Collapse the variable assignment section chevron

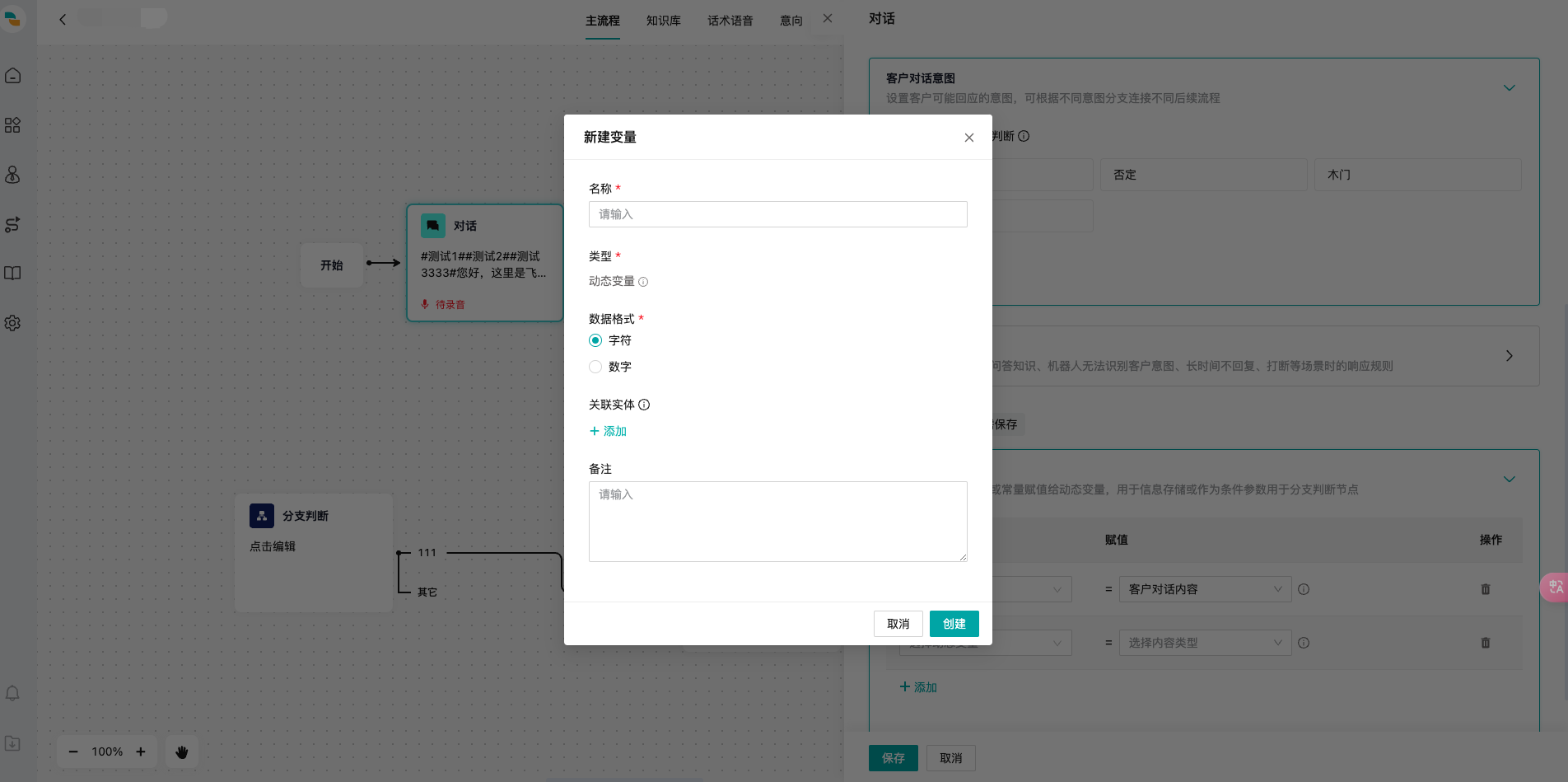click(1510, 480)
